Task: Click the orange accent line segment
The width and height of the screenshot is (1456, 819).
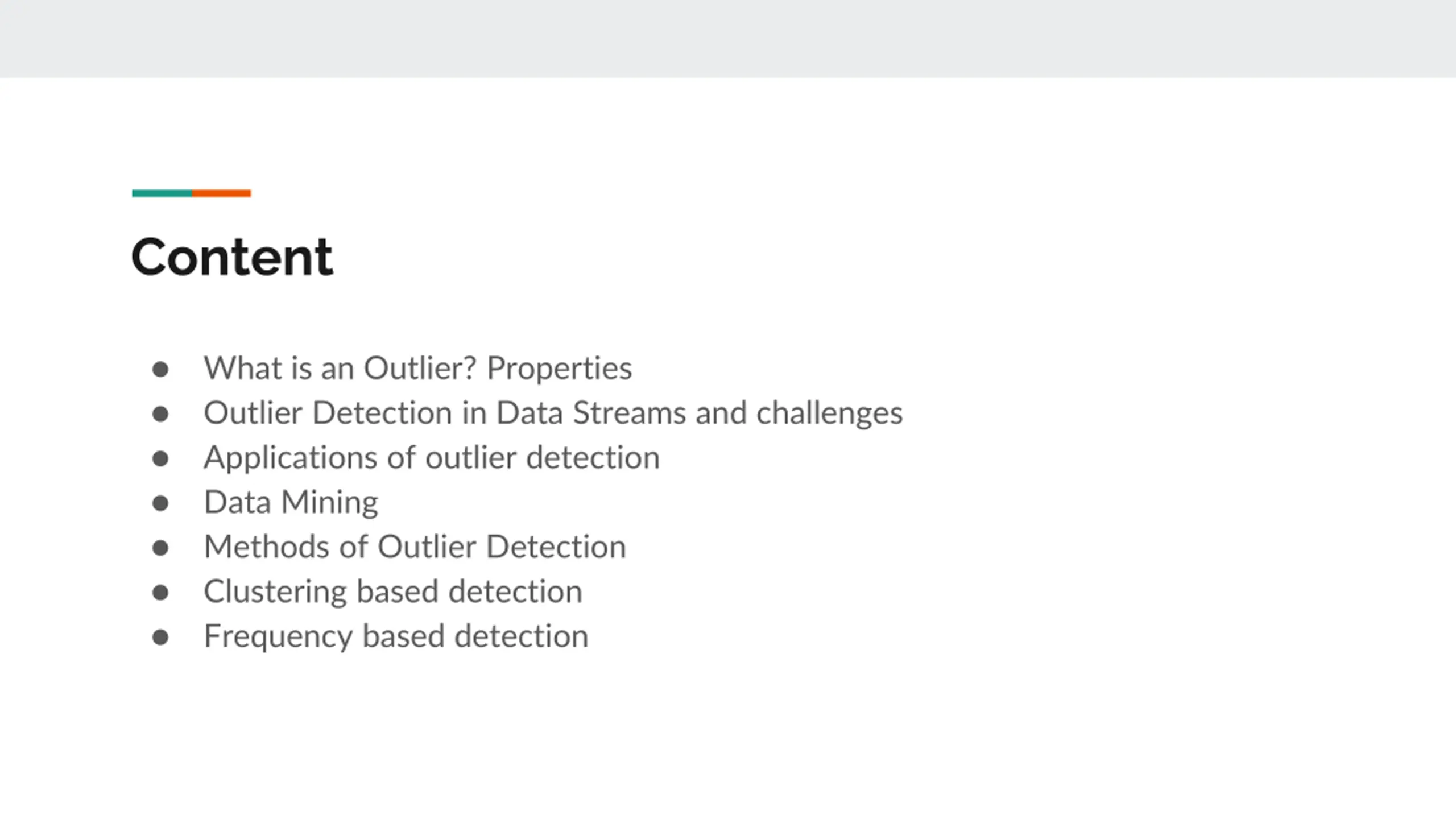Action: coord(221,193)
